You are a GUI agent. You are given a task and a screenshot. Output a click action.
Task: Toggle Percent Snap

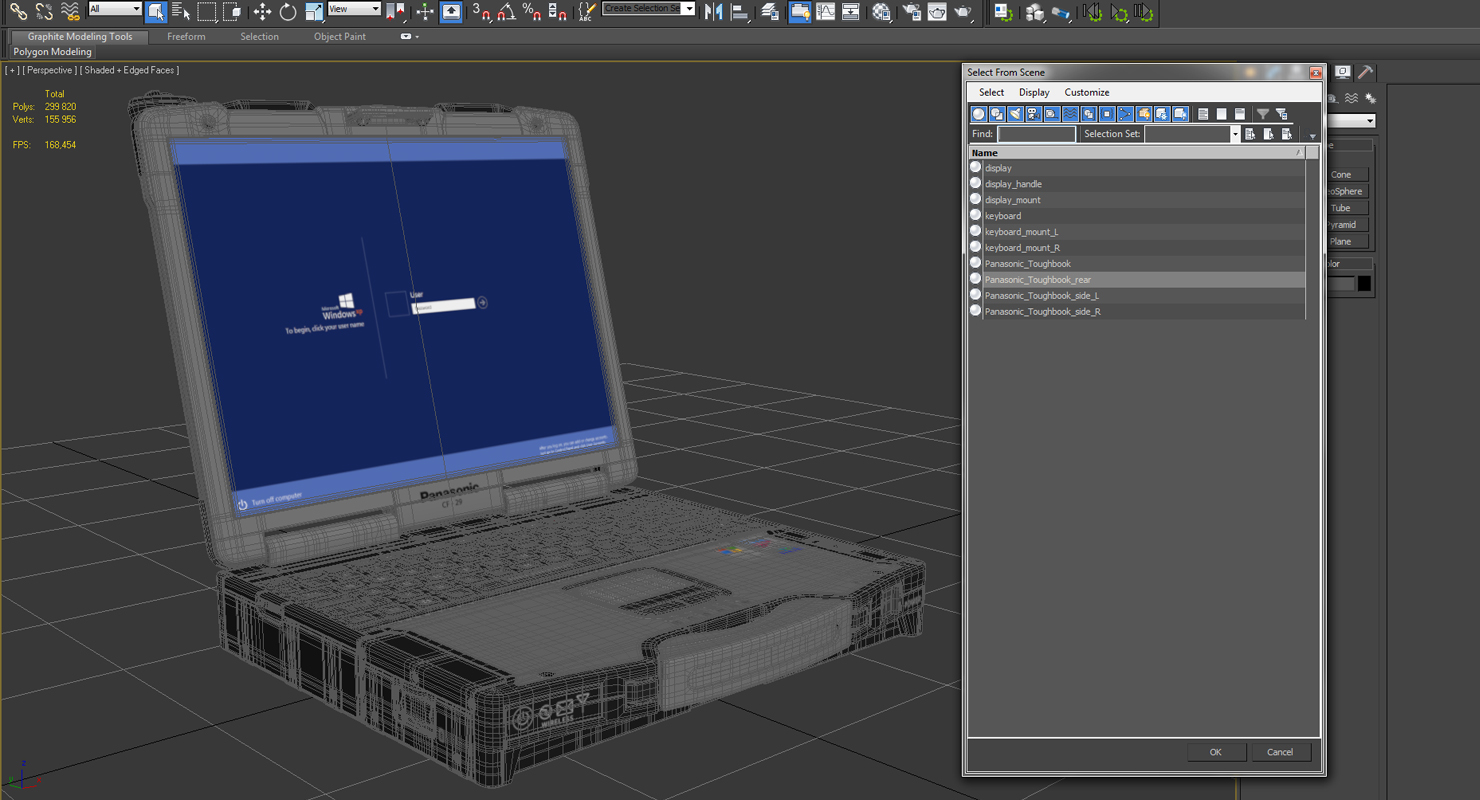click(532, 11)
